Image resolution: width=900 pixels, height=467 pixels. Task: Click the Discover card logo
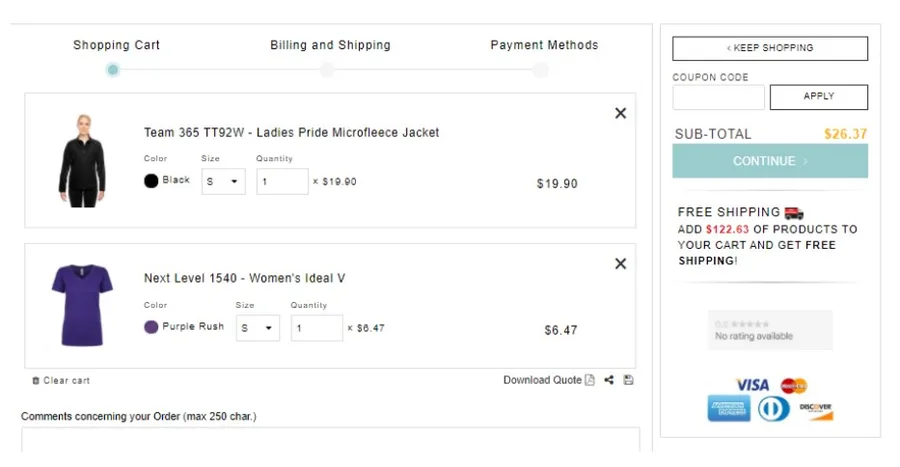816,409
